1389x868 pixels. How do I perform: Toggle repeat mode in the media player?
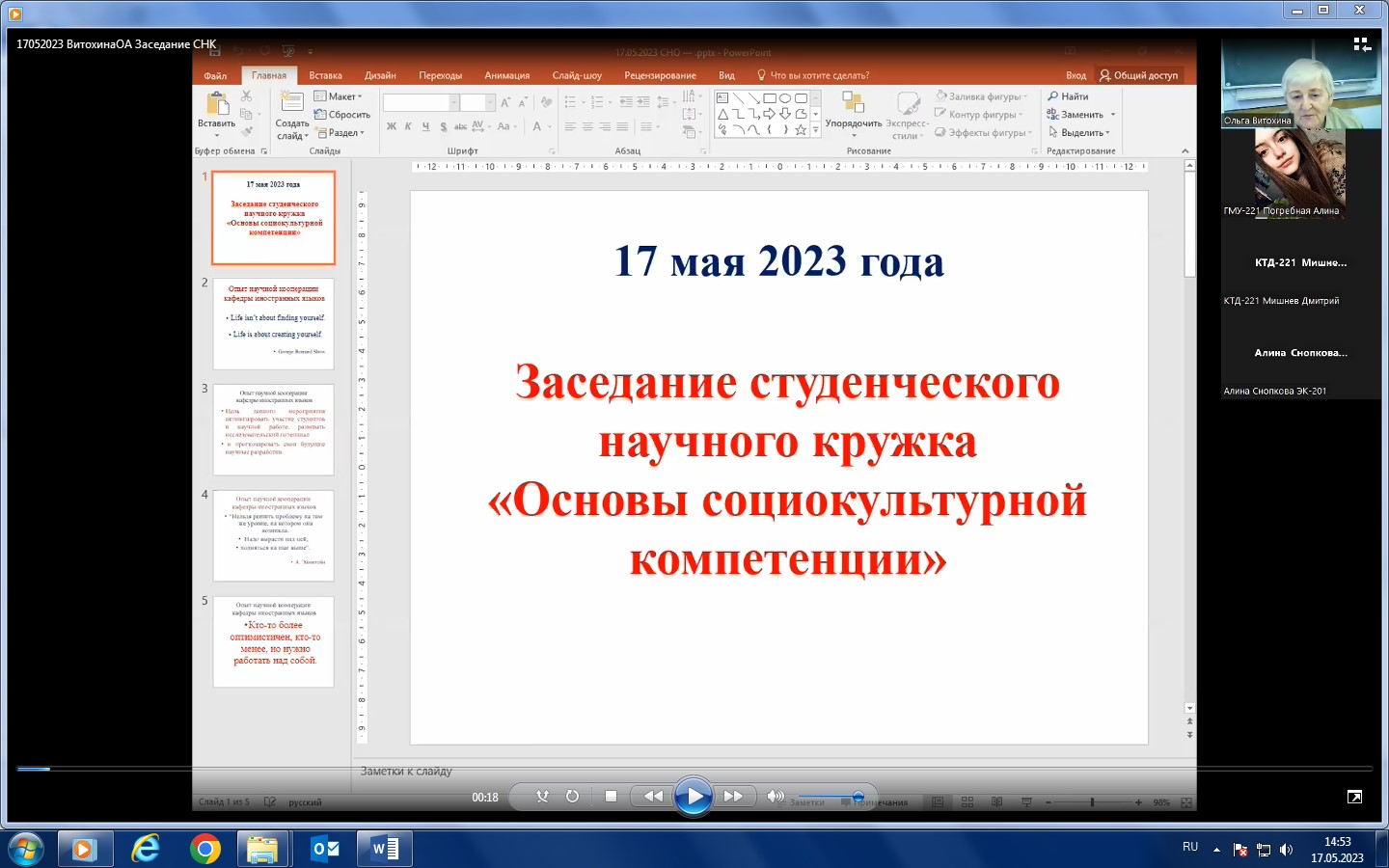point(572,797)
